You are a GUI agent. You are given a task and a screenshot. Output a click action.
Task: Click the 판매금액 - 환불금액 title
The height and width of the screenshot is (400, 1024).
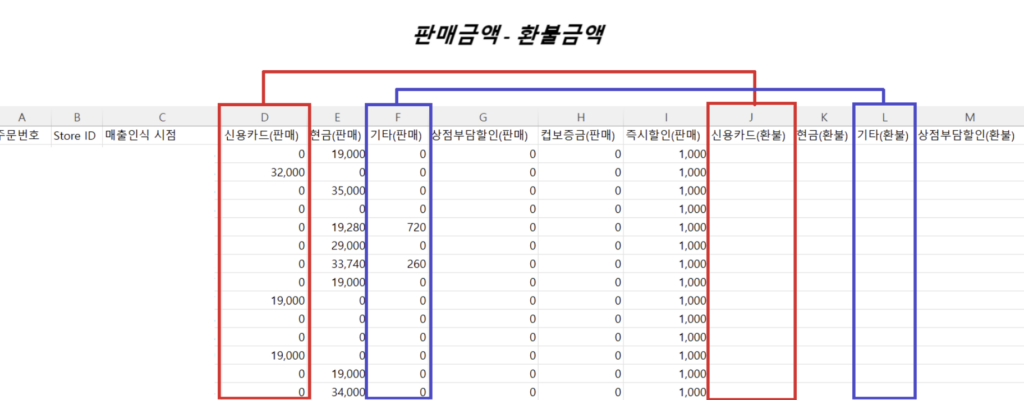tap(511, 35)
